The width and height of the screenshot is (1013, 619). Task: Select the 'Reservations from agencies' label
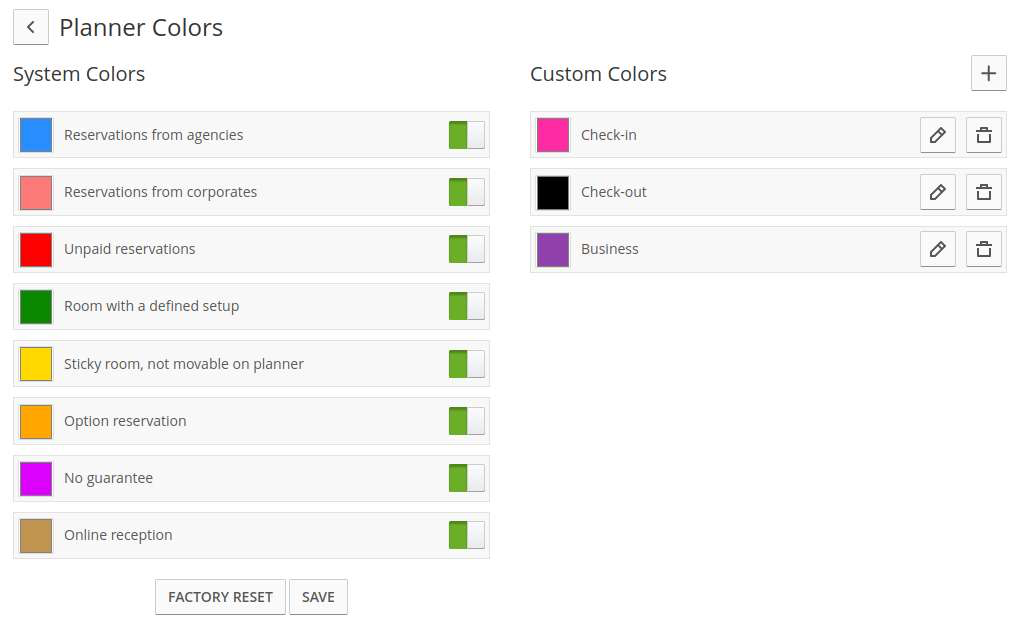[x=154, y=135]
